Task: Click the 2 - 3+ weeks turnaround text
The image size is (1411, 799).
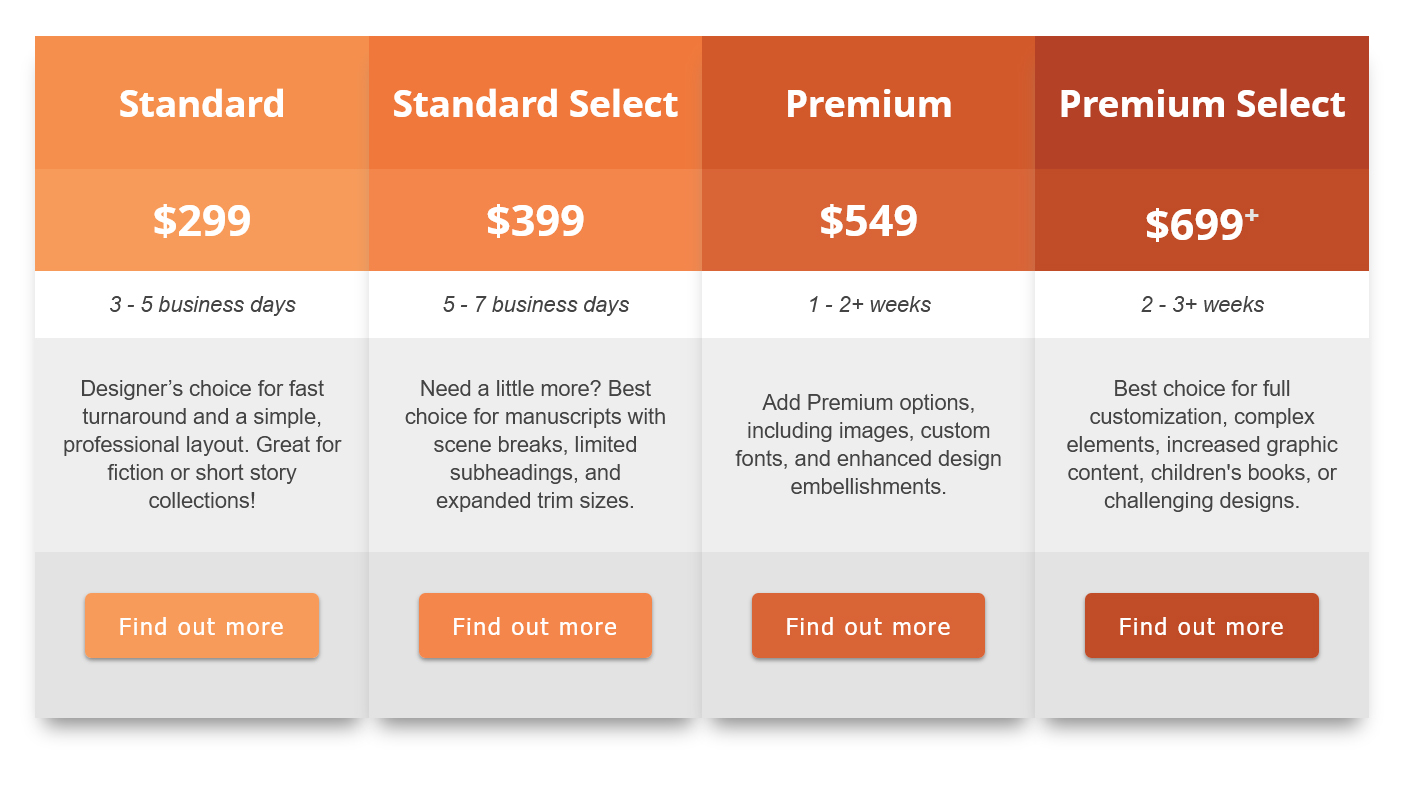Action: point(1201,305)
